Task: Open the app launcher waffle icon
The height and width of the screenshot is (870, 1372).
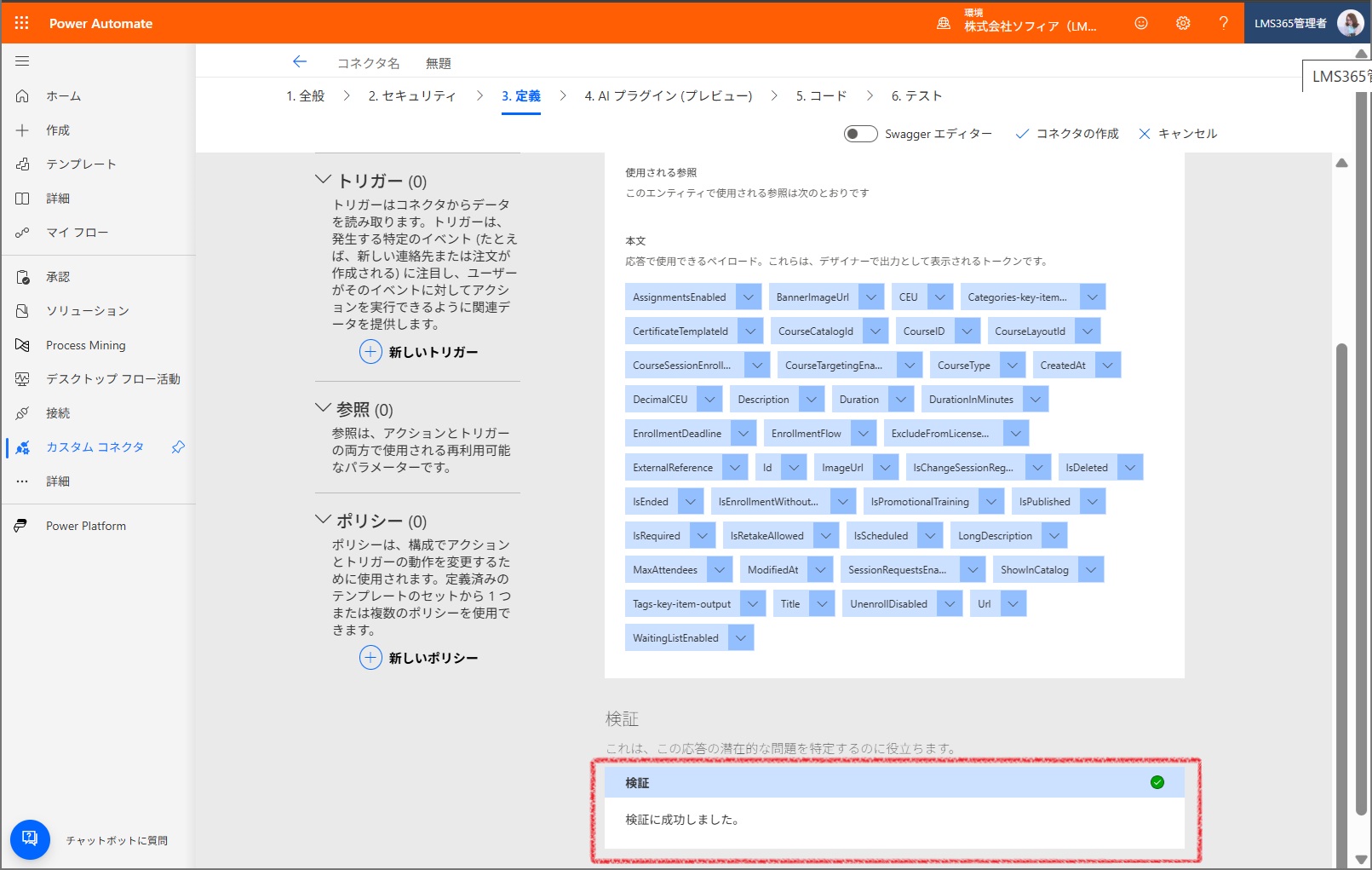Action: click(22, 23)
